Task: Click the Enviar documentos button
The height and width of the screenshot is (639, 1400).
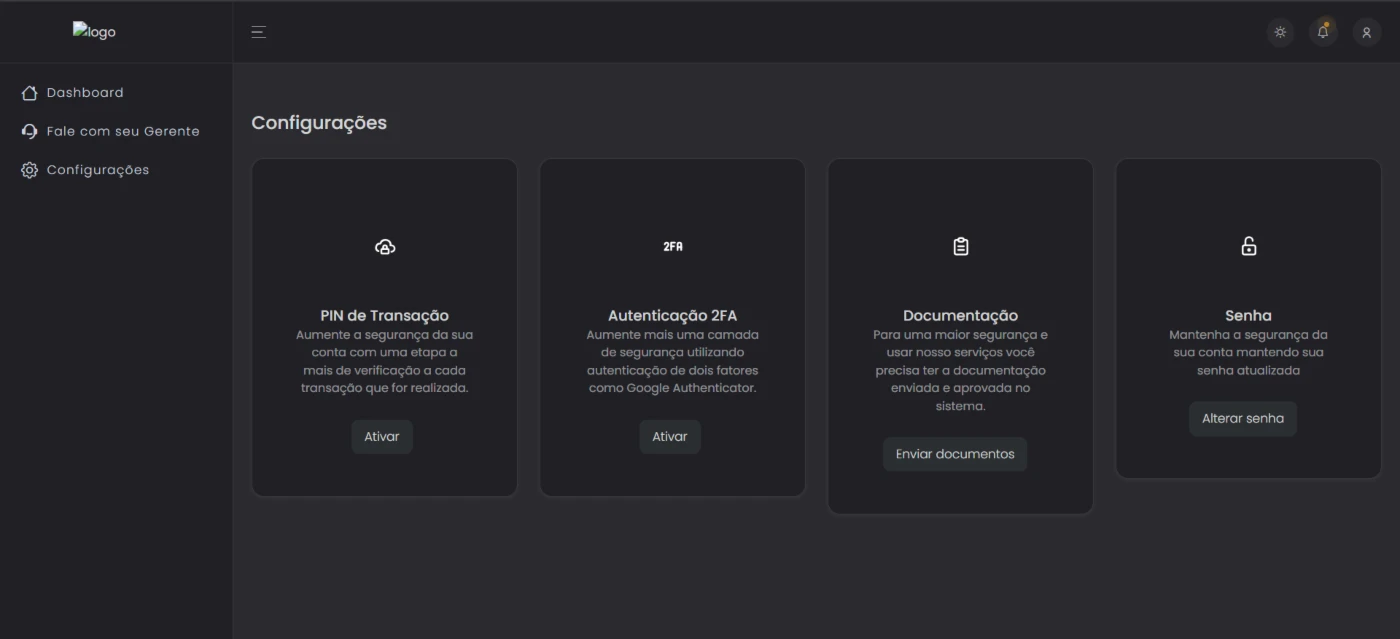Action: pos(954,454)
